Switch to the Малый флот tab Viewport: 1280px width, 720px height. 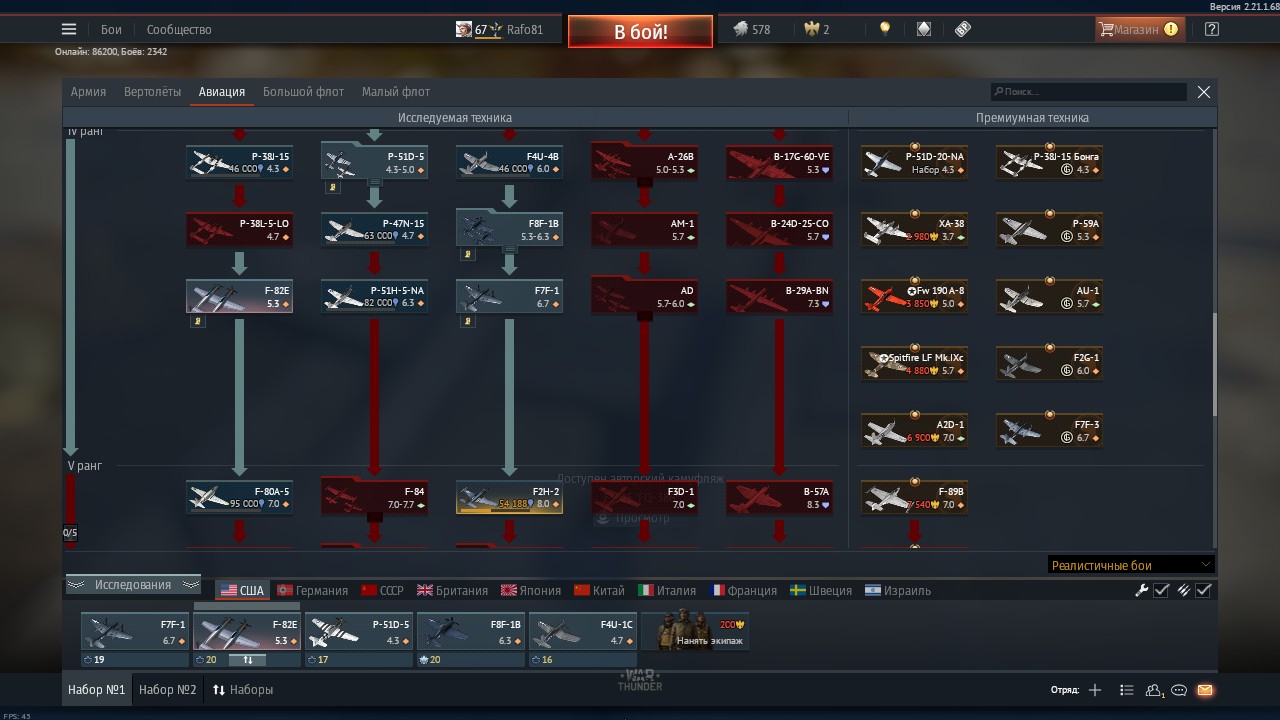pos(396,91)
